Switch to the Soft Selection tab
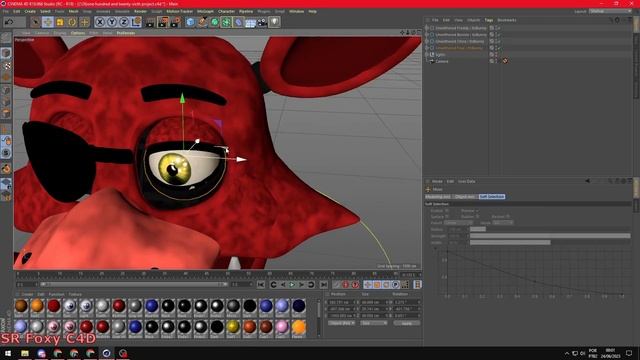640x360 pixels. (492, 197)
